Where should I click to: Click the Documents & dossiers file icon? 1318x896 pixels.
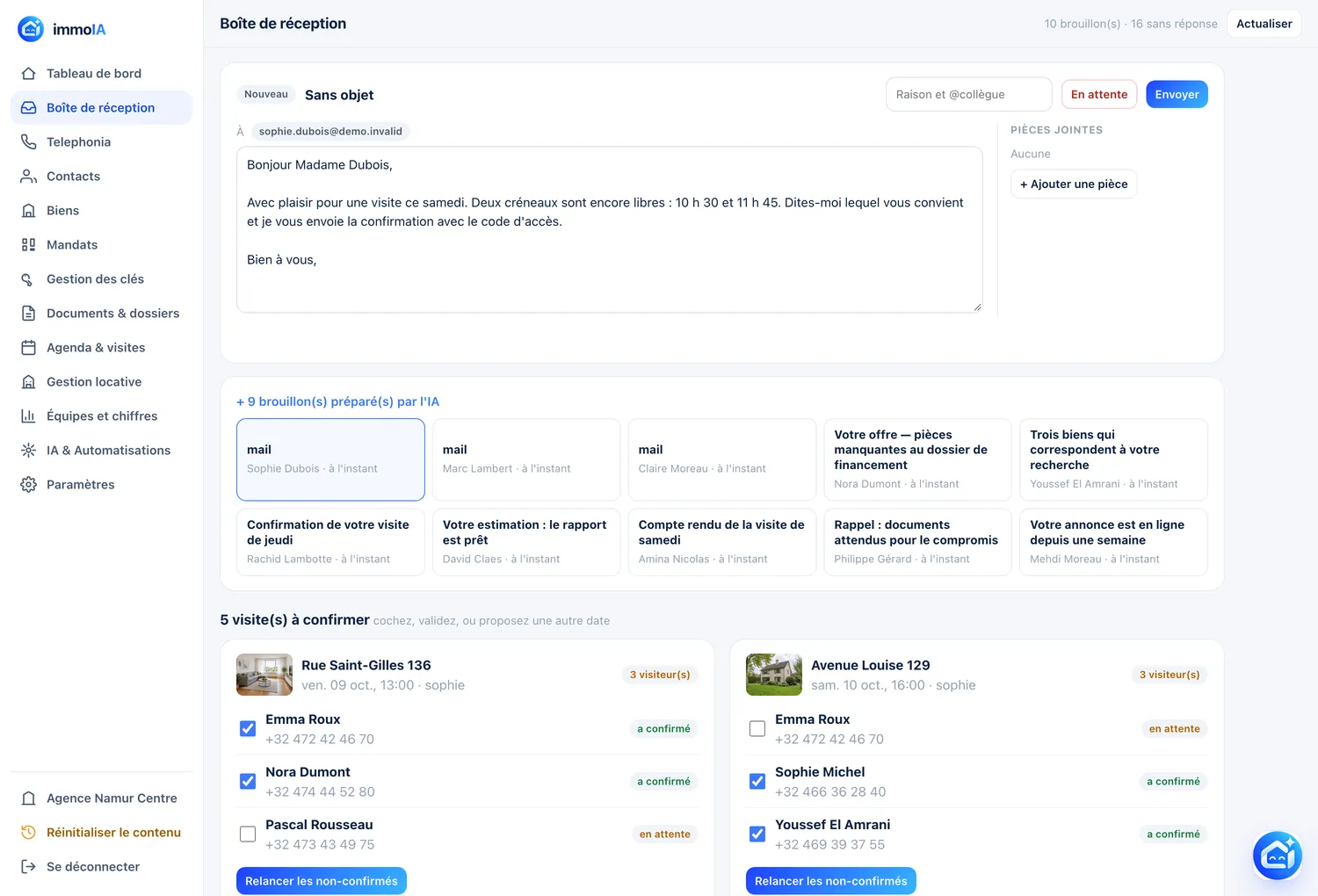(x=28, y=314)
